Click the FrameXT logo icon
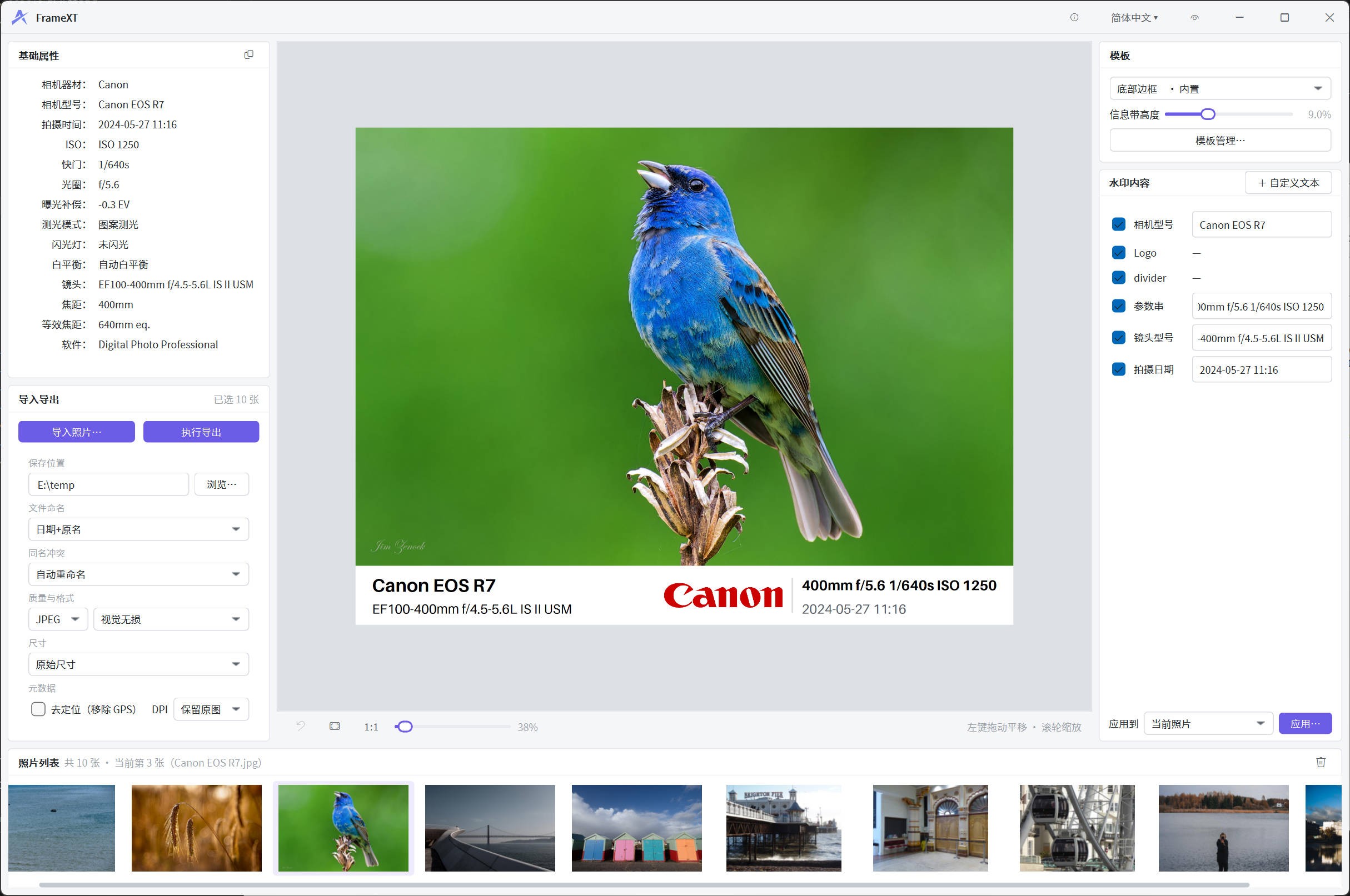 [20, 18]
